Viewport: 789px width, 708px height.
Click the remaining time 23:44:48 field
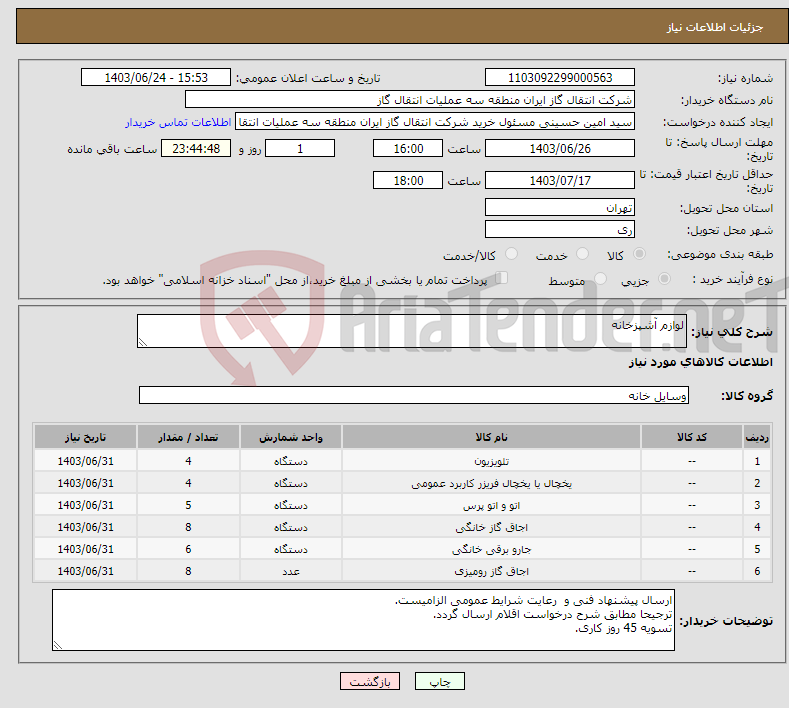click(x=196, y=148)
